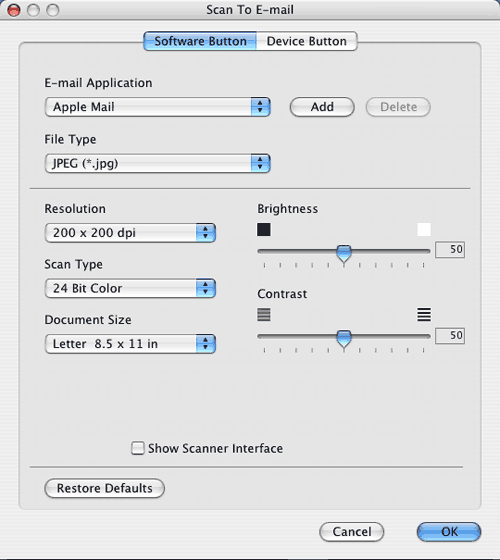Click the Restore Defaults button
Image resolution: width=500 pixels, height=560 pixels.
click(x=105, y=488)
